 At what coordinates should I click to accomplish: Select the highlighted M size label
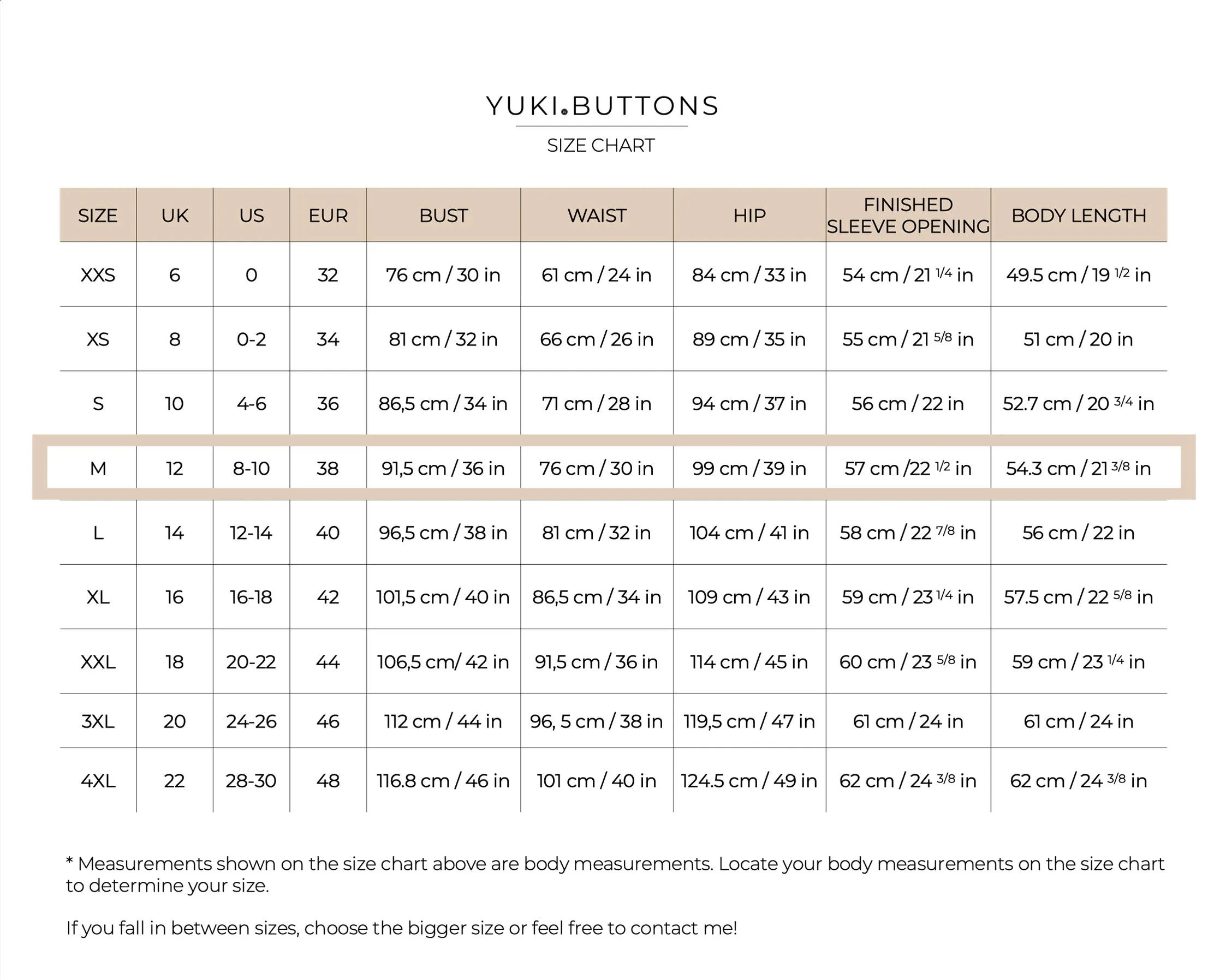click(98, 468)
